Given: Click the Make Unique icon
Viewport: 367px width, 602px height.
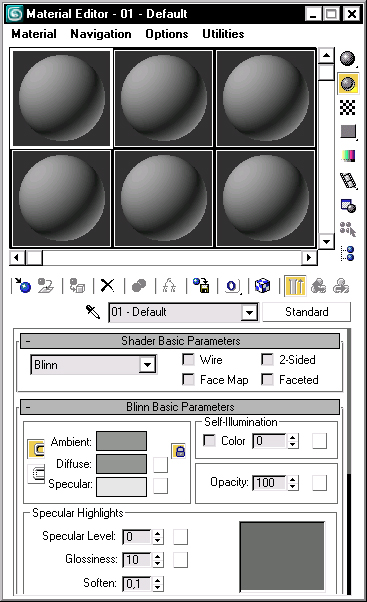Looking at the screenshot, I should [x=169, y=286].
